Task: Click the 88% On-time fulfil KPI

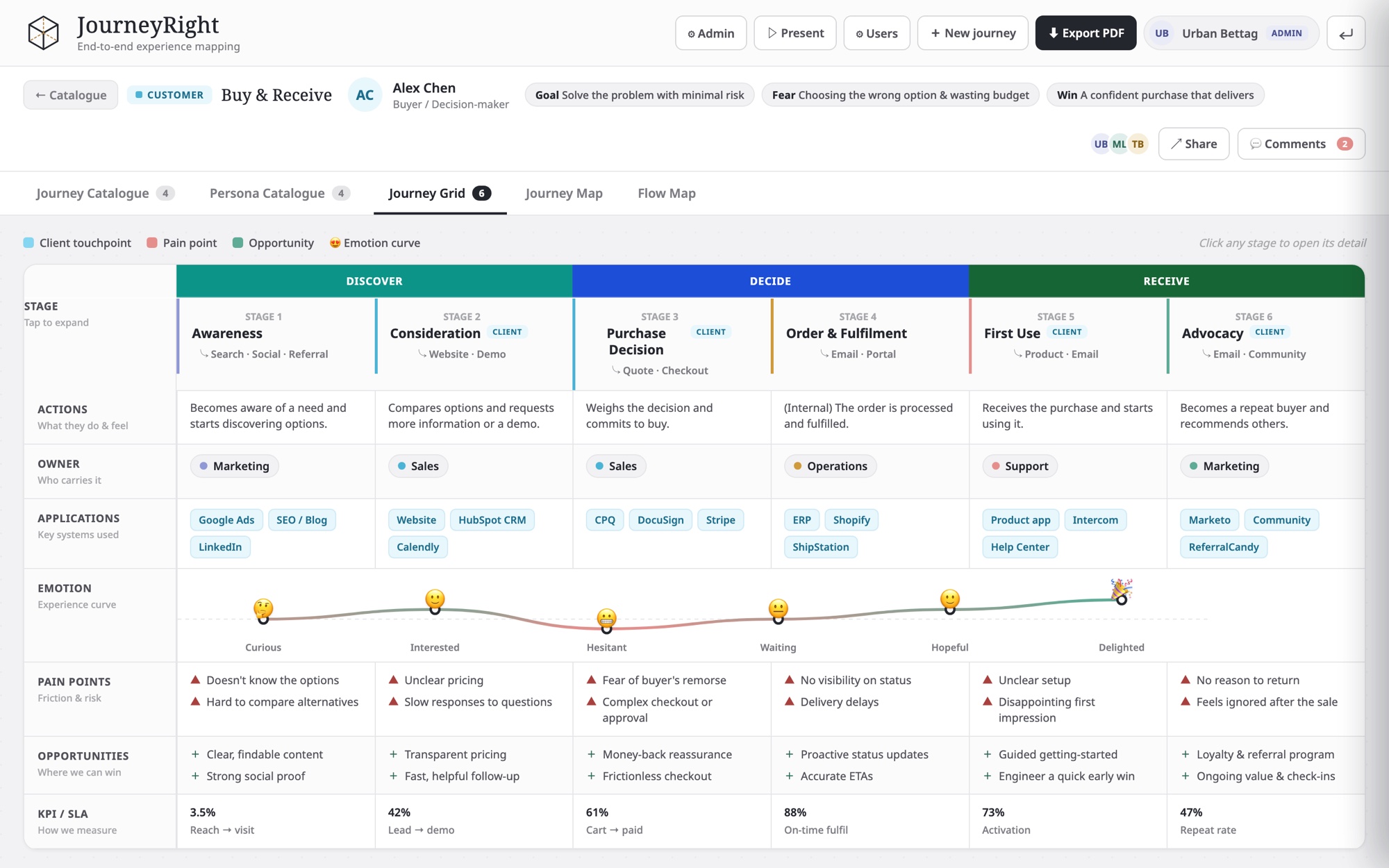Action: pos(816,821)
